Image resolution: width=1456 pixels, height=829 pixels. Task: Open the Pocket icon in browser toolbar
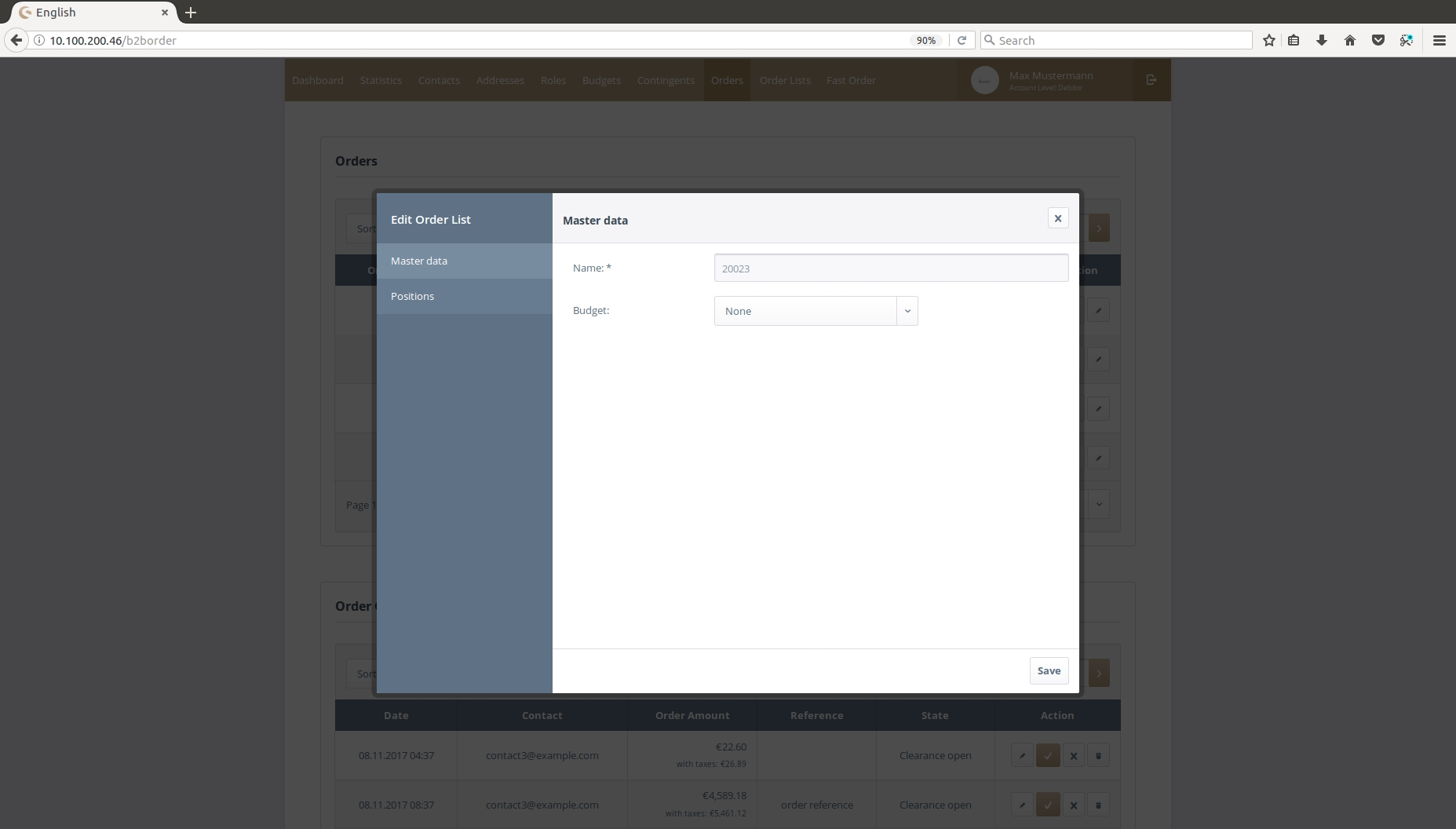1378,40
